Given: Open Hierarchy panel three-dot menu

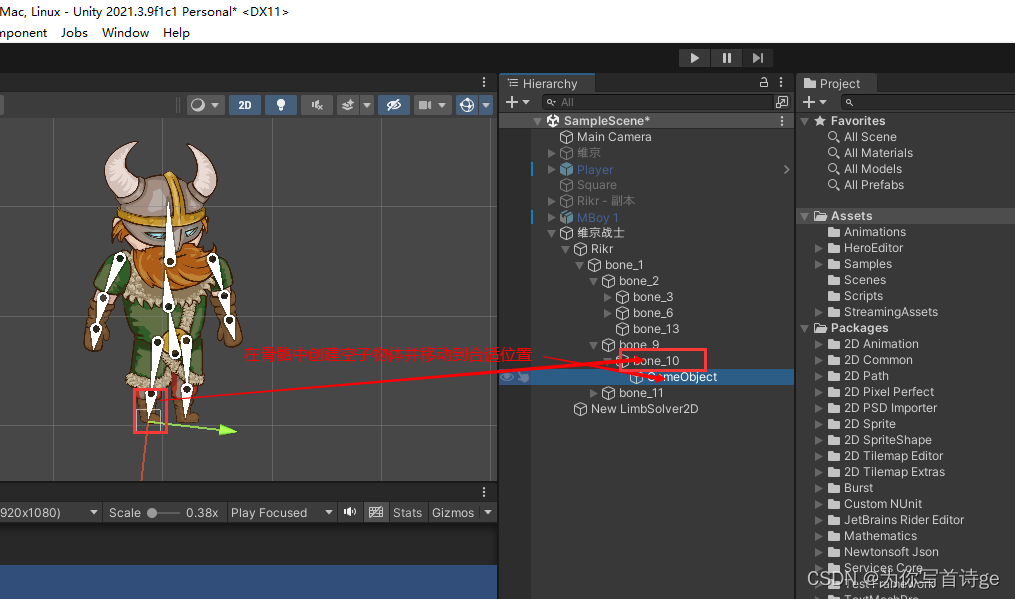Looking at the screenshot, I should click(781, 82).
